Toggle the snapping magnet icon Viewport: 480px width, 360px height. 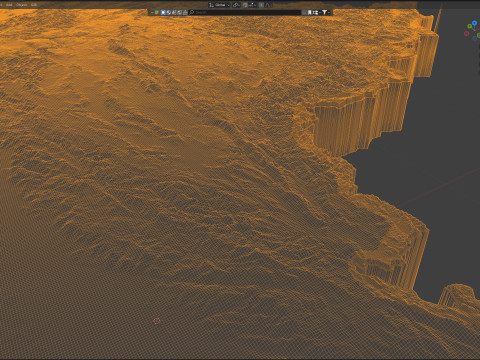[246, 5]
